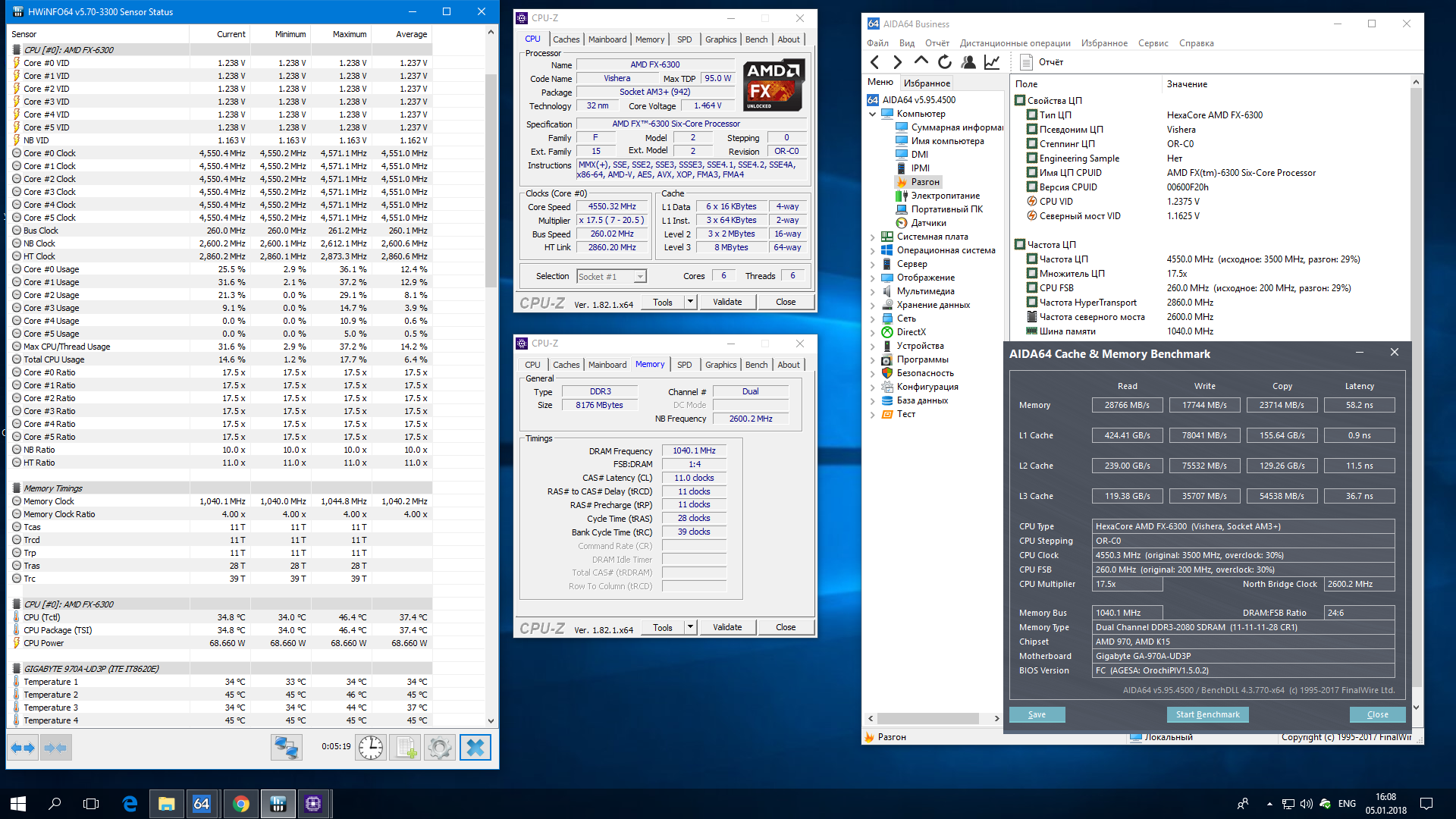
Task: Open the Отчёт report button
Action: [1043, 62]
